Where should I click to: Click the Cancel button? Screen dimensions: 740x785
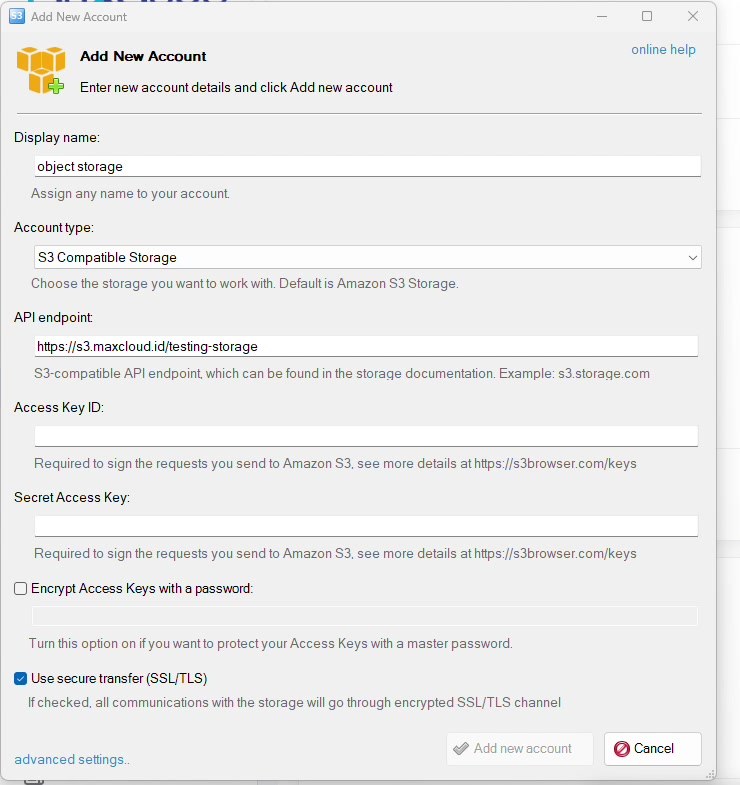click(652, 749)
